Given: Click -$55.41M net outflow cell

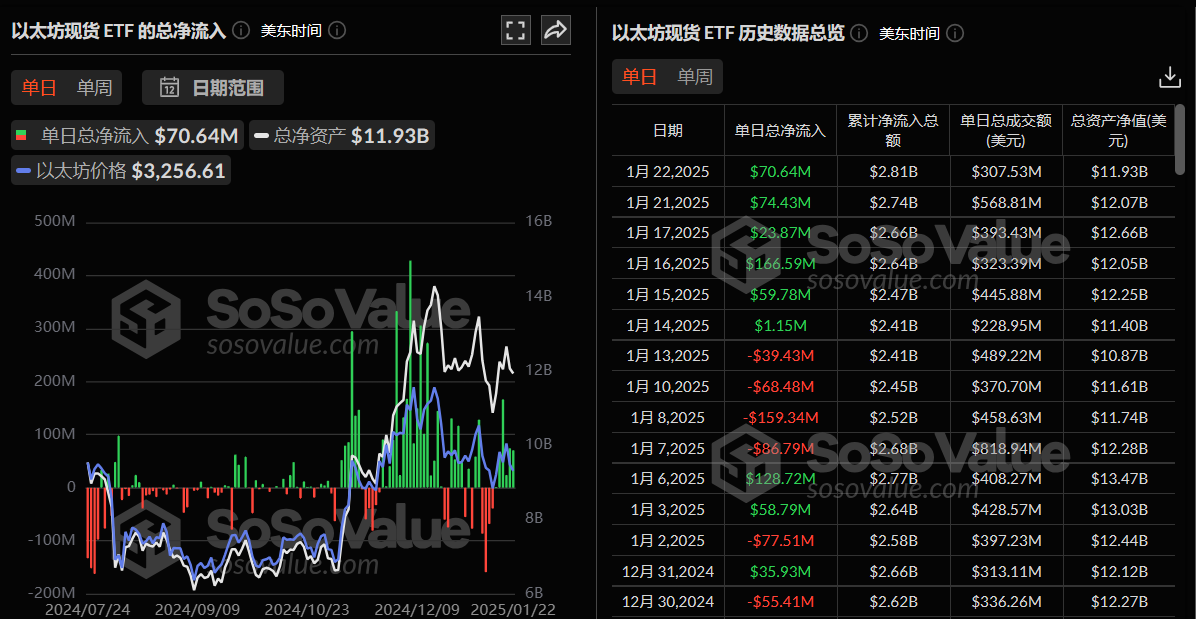Looking at the screenshot, I should tap(780, 601).
